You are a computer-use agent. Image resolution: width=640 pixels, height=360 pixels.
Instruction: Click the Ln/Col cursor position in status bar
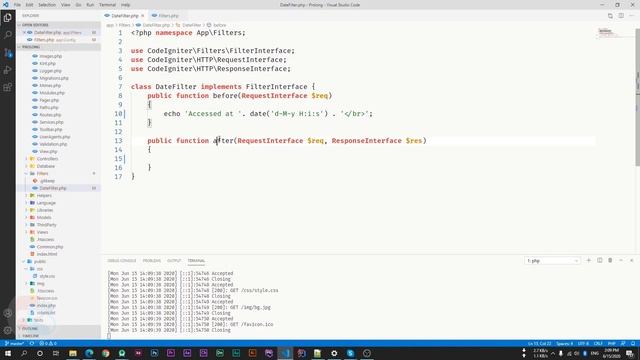539,344
